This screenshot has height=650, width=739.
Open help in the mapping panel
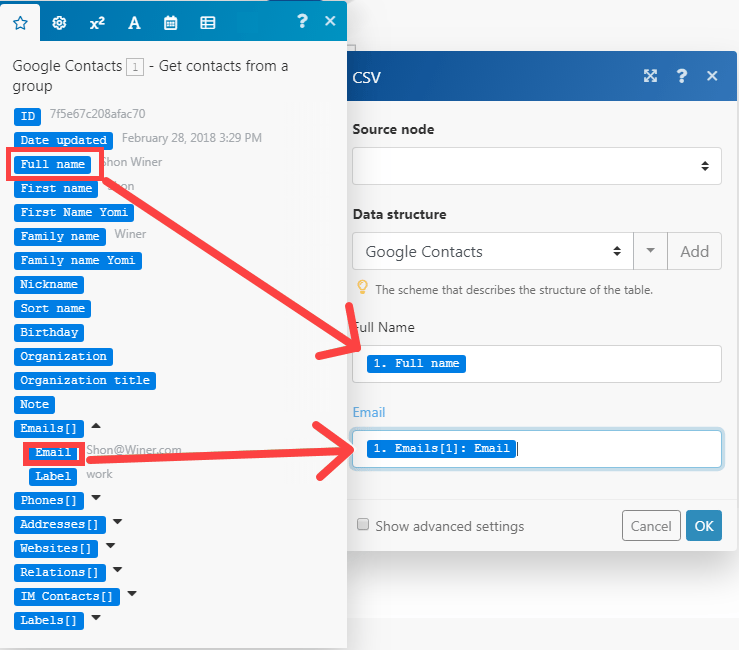click(x=302, y=21)
